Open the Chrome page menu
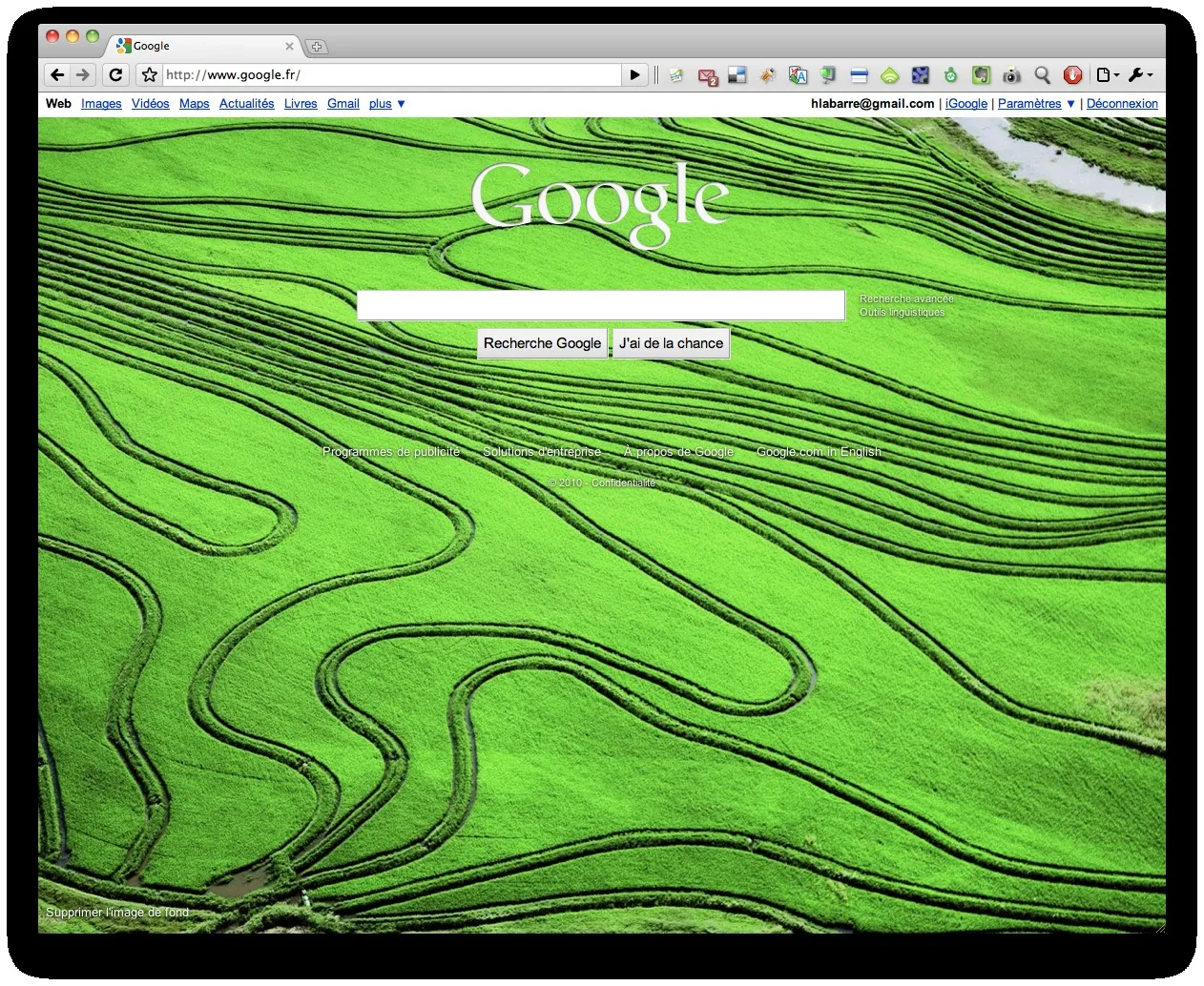 click(x=1107, y=74)
